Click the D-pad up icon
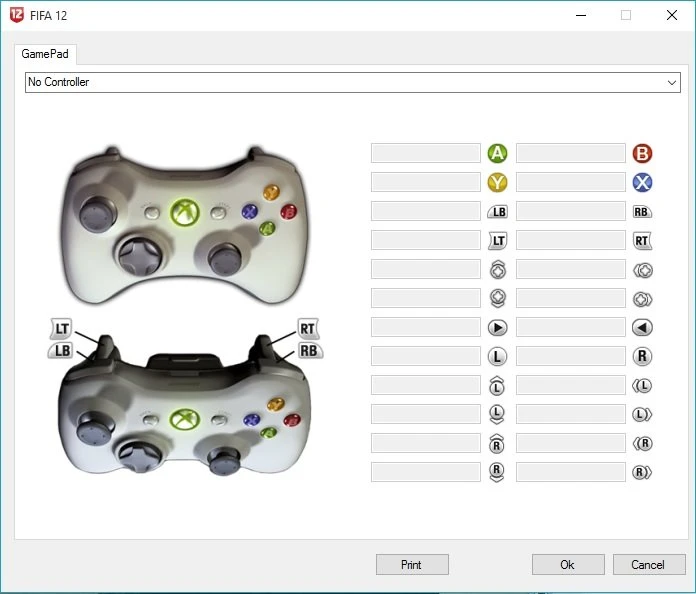 (498, 269)
